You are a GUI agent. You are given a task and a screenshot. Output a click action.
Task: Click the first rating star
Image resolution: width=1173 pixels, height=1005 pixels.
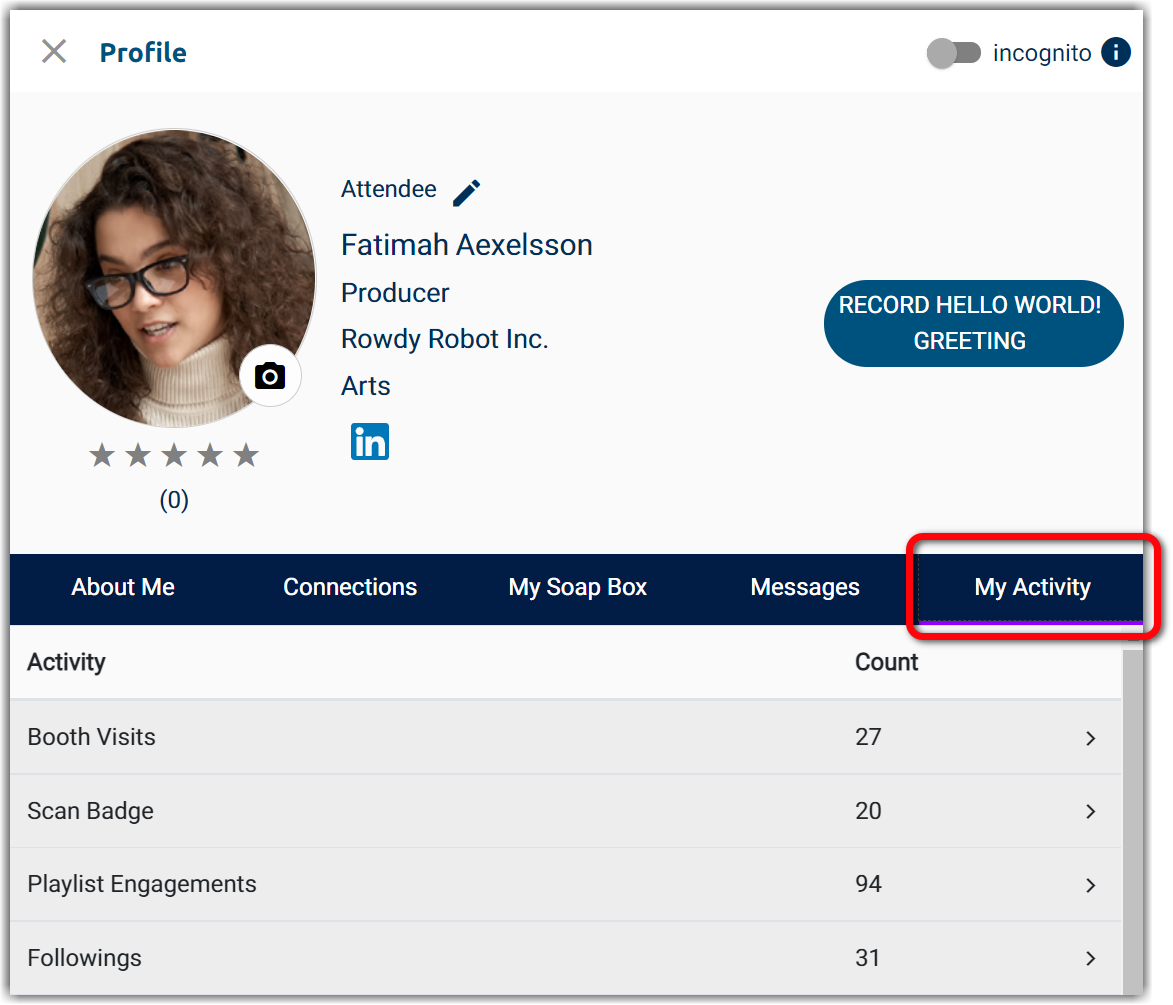(x=102, y=456)
